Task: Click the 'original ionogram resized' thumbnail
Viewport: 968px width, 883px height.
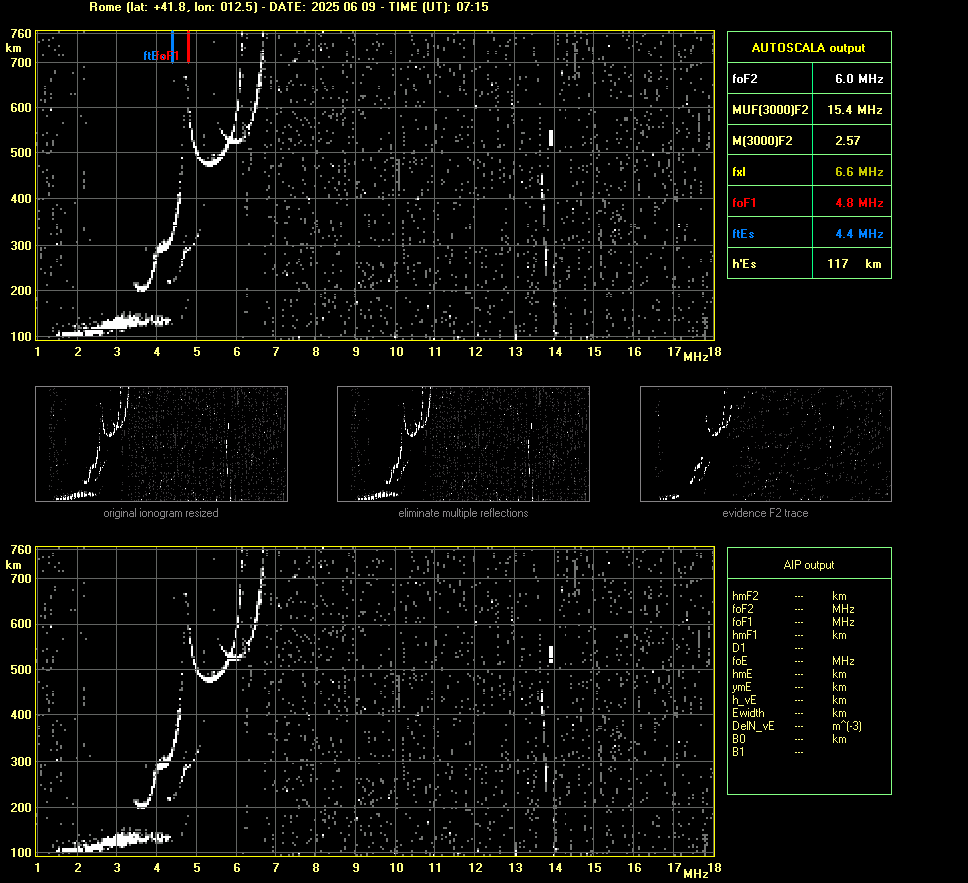Action: coord(161,444)
